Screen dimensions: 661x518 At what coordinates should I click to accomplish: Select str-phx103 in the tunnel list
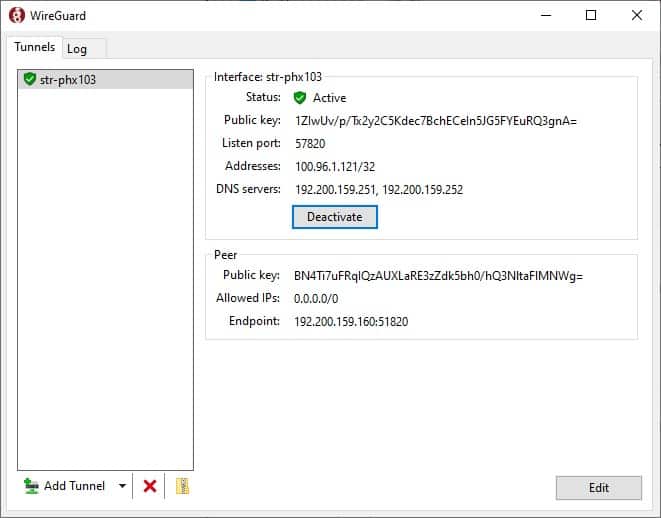[x=105, y=79]
